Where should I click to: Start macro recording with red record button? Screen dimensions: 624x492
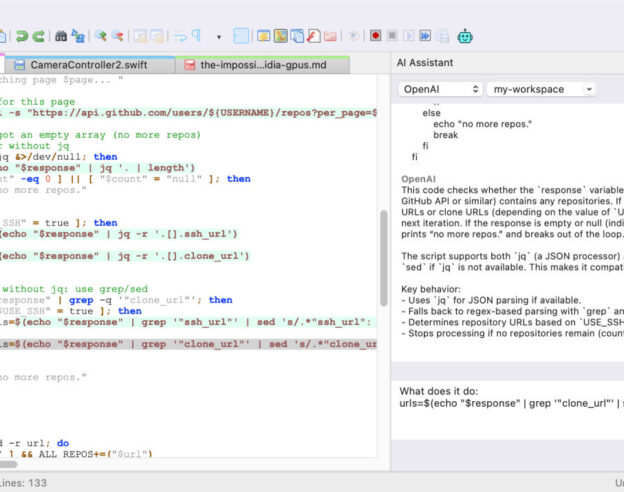(x=375, y=36)
